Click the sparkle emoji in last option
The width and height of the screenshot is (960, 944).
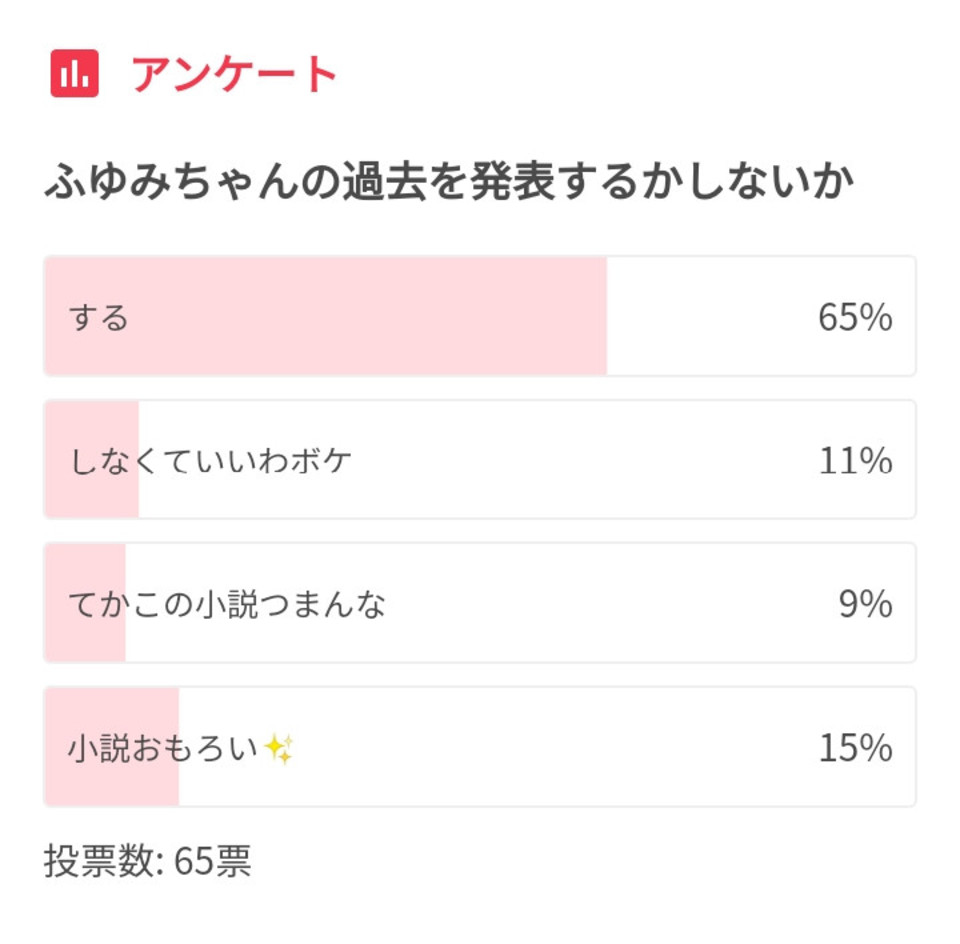click(279, 749)
